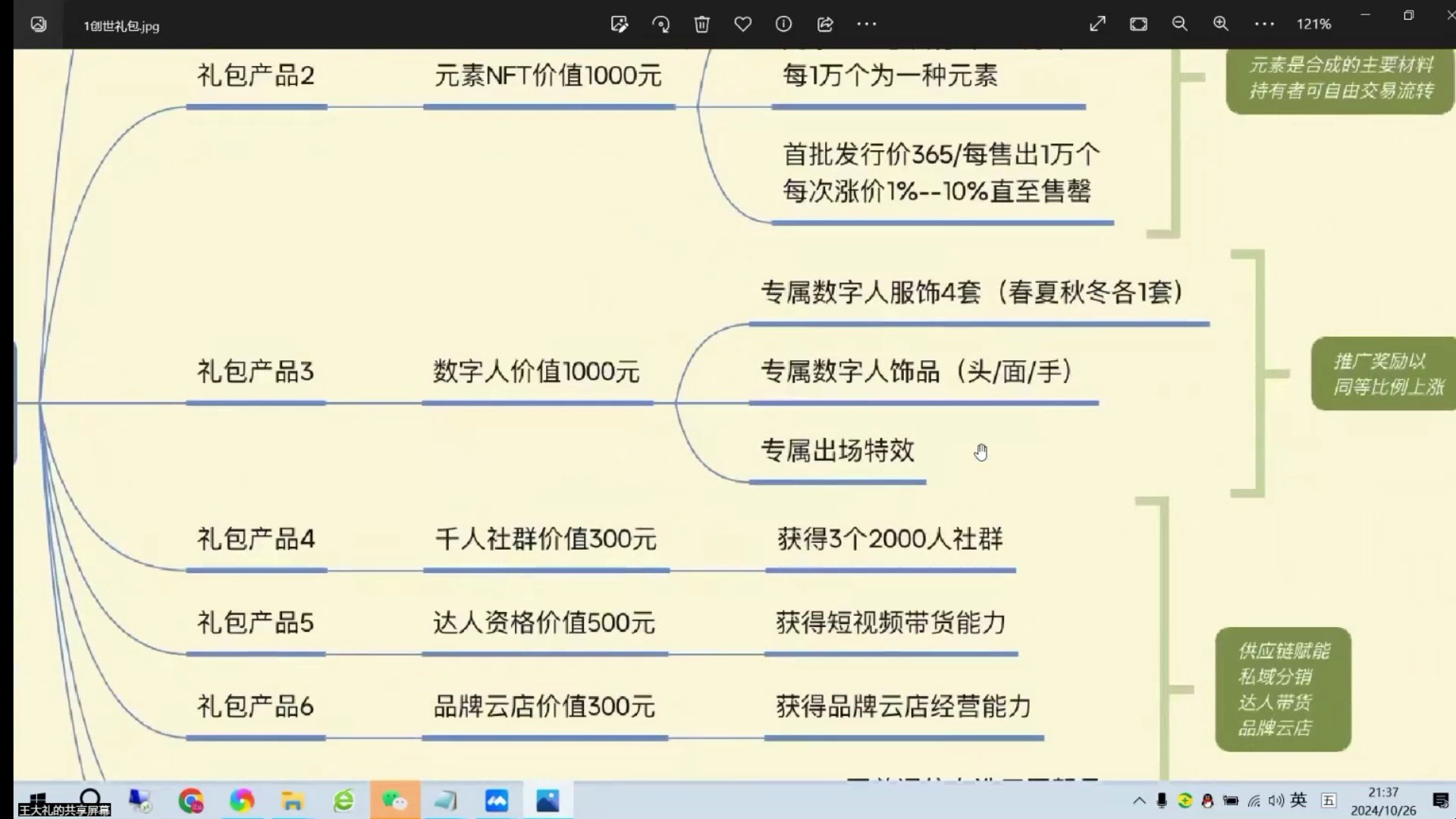Click the text 专属数字人服饰4套
1456x819 pixels.
[871, 293]
